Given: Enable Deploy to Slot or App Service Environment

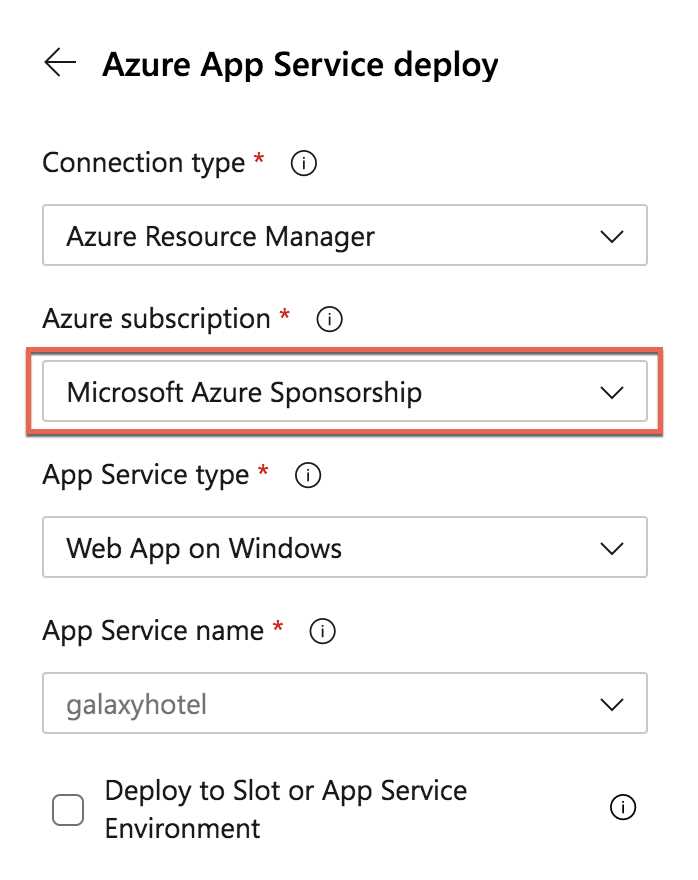Looking at the screenshot, I should point(68,810).
